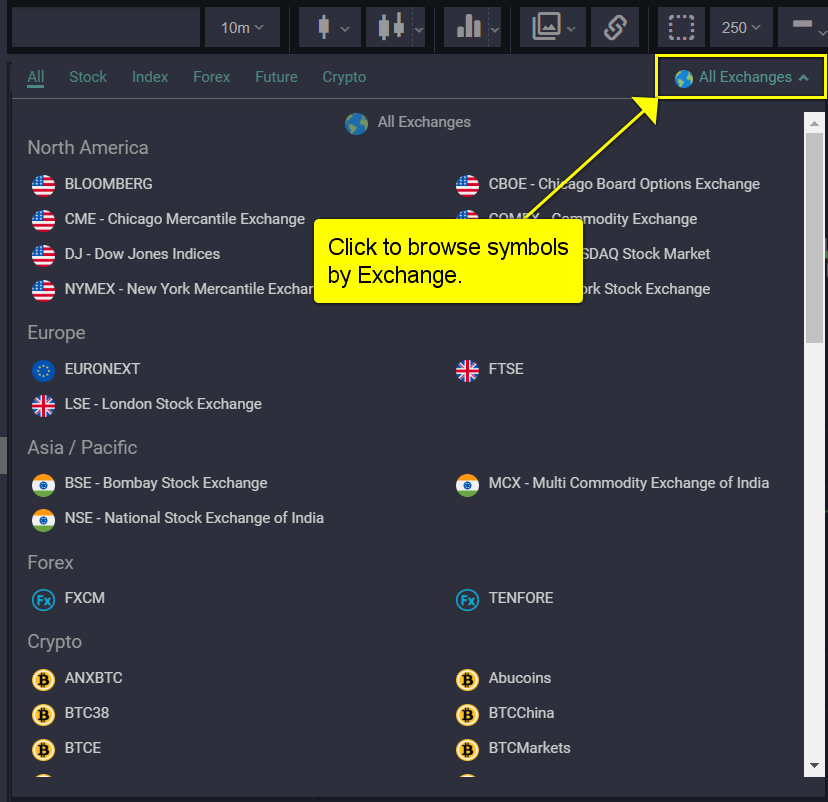Click the US flag next to NYMEX
Screen dimensions: 828x802
tap(43, 290)
